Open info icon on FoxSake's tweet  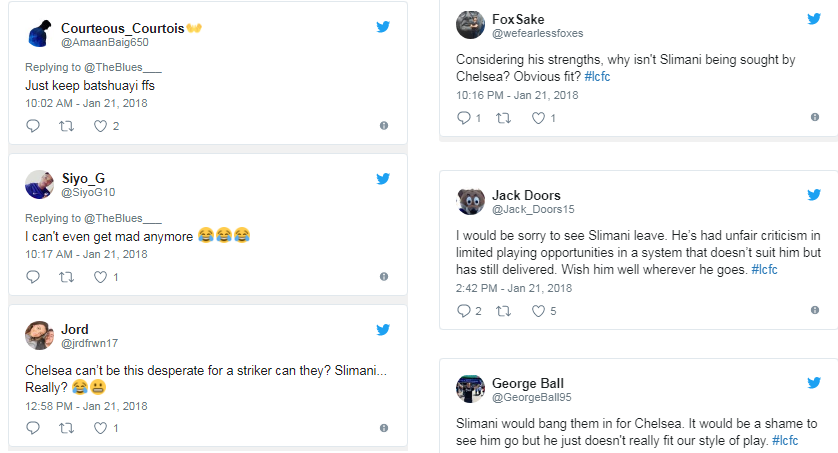(815, 118)
